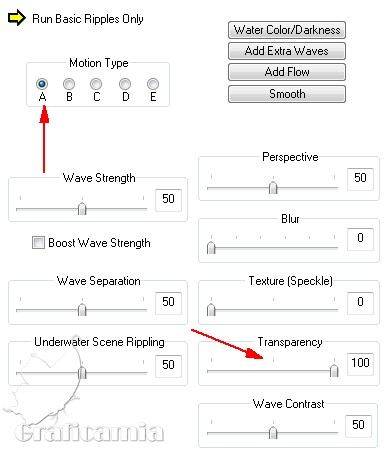
Task: Click the Transparency value field showing 100
Action: [x=360, y=363]
